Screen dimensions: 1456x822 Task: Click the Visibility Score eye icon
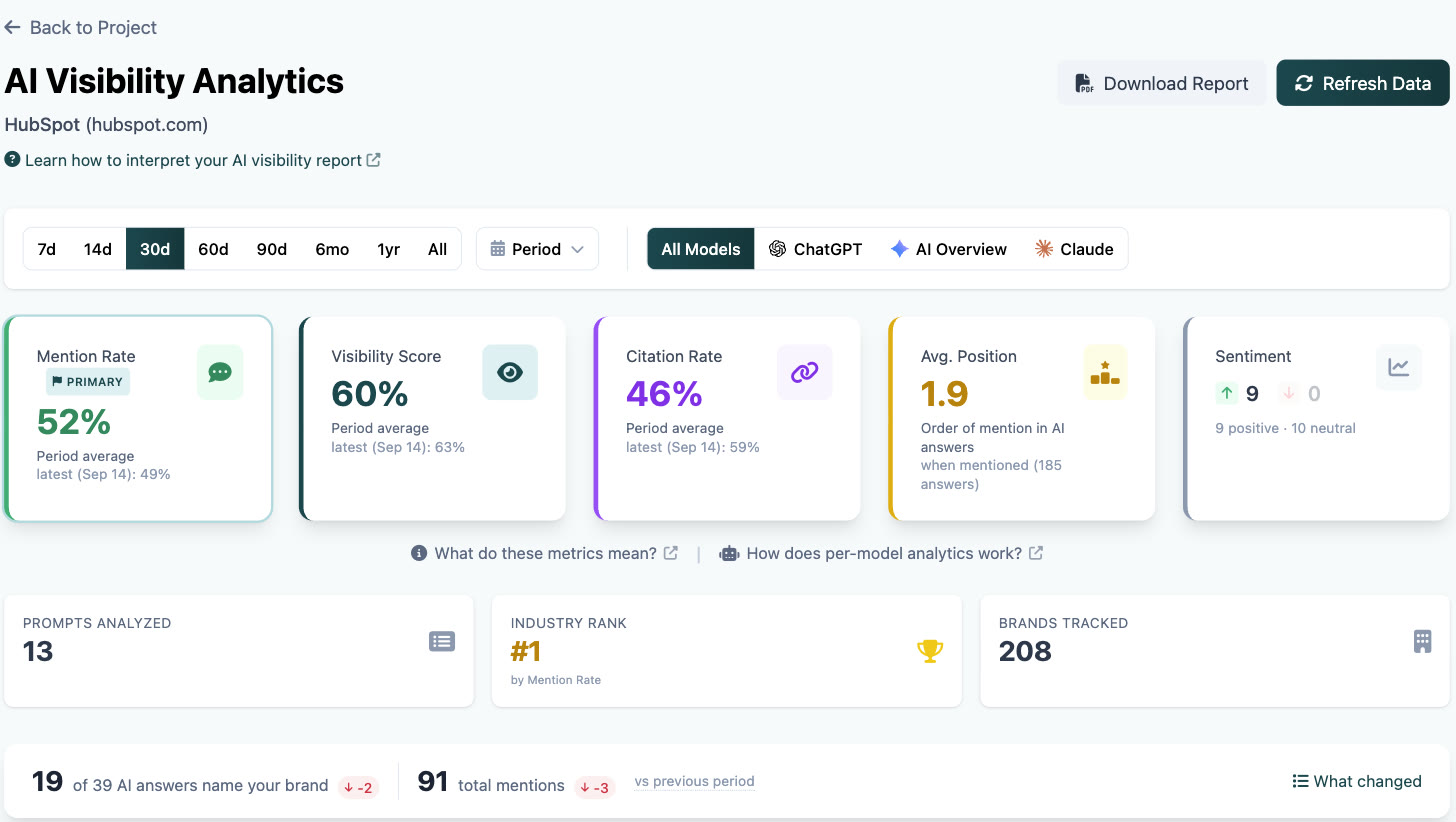(510, 372)
